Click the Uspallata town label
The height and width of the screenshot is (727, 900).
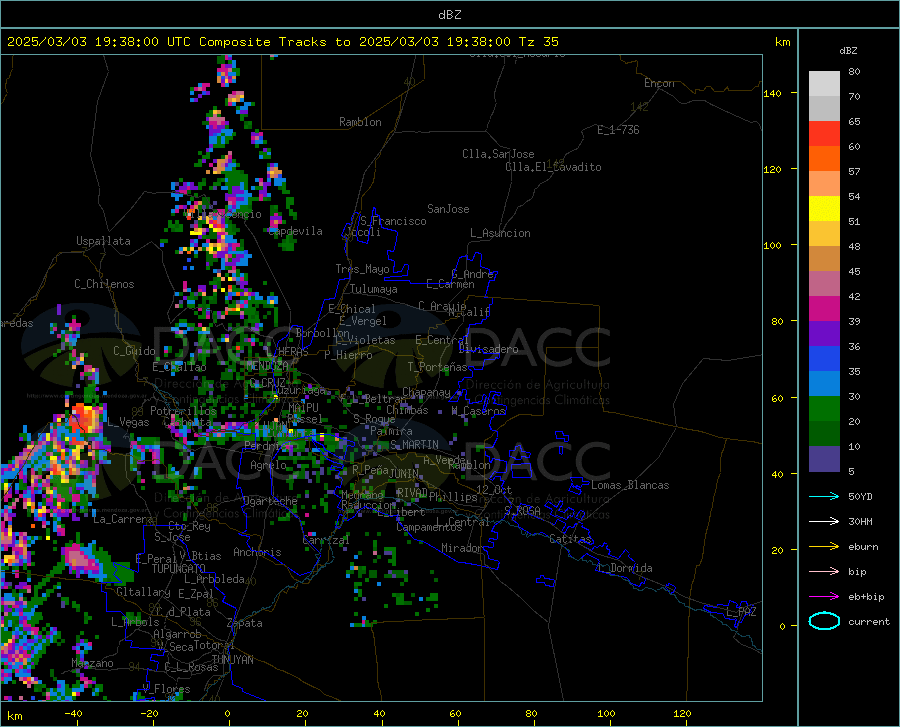(103, 241)
